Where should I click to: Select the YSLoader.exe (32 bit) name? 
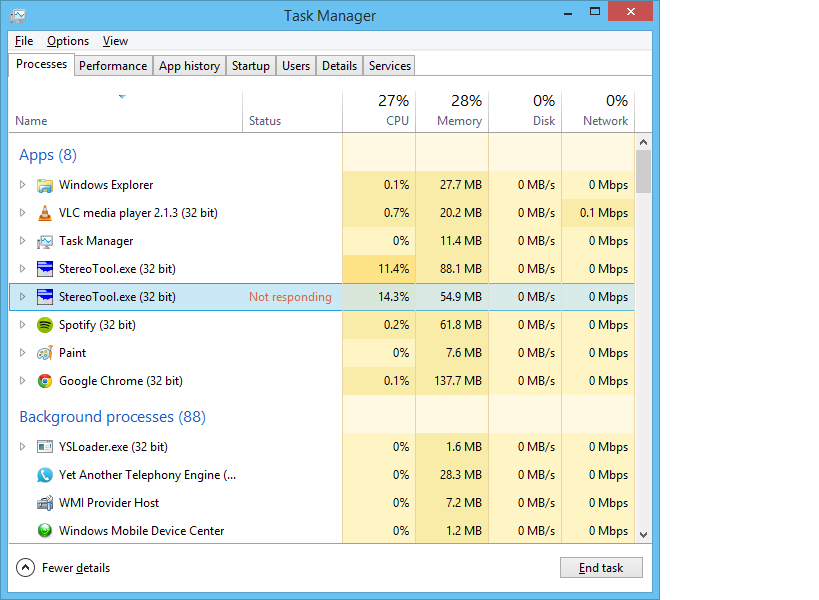coord(113,447)
